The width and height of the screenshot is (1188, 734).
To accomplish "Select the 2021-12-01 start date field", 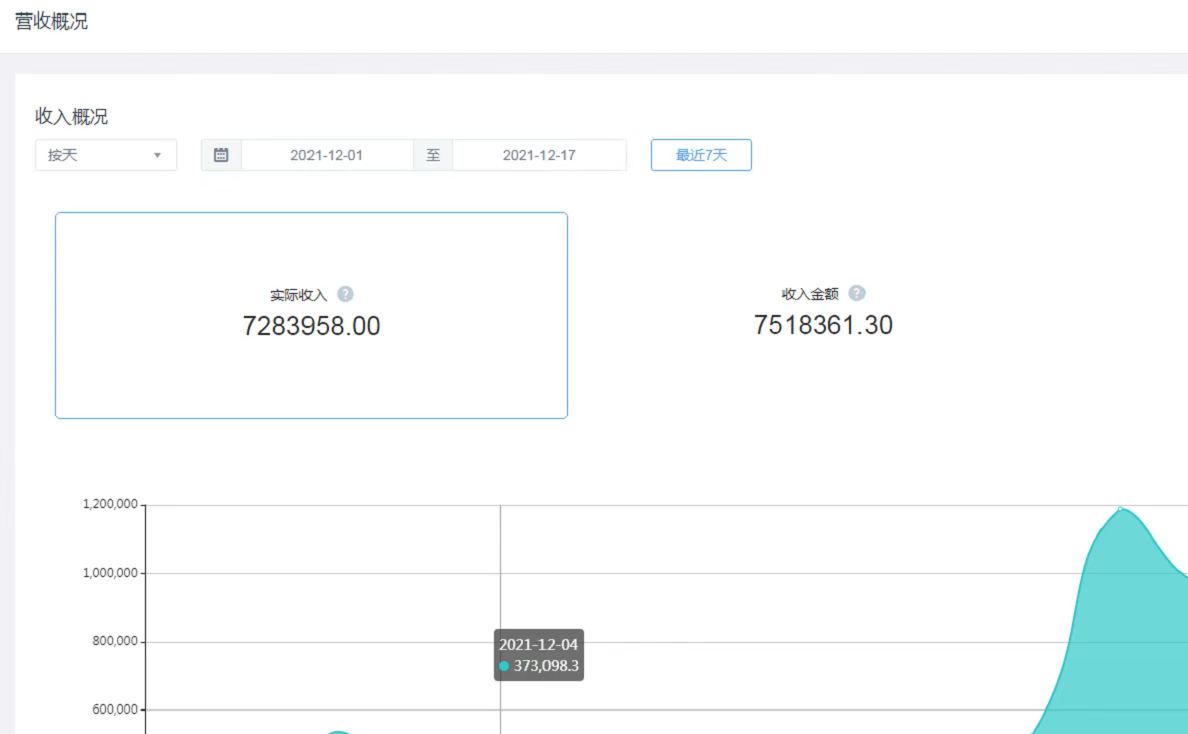I will [326, 155].
